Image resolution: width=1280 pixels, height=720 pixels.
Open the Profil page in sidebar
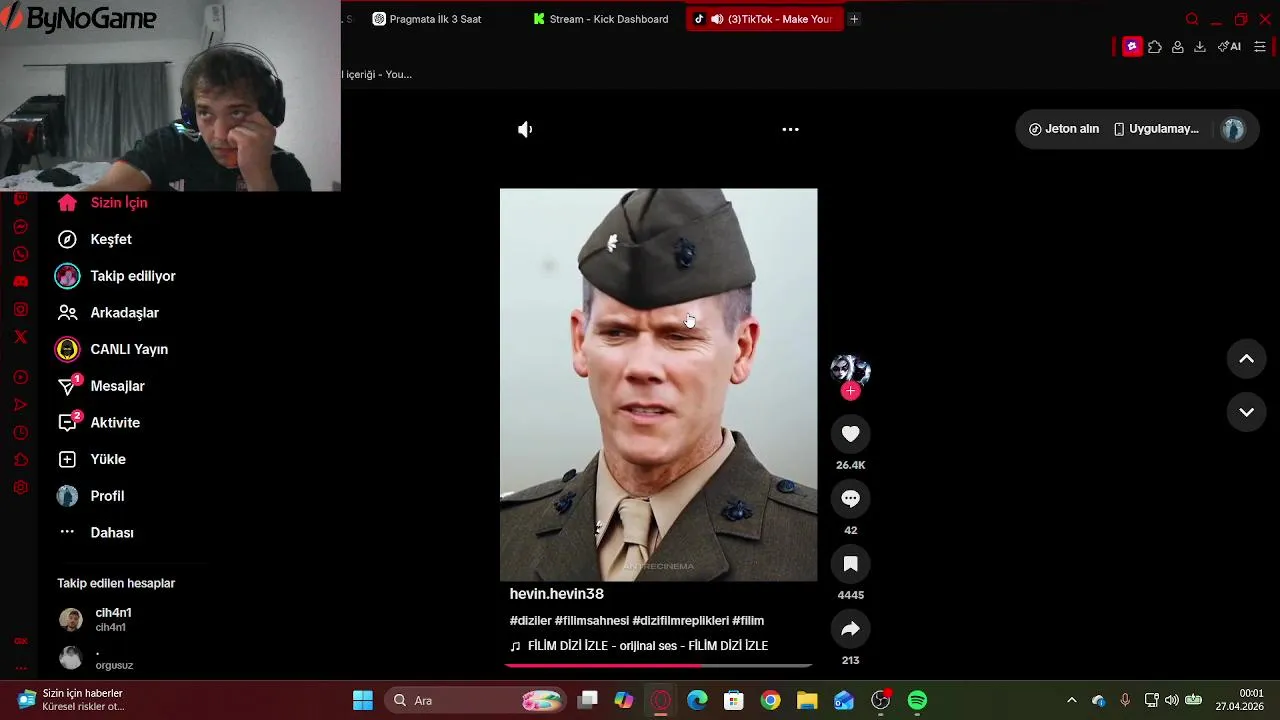pyautogui.click(x=90, y=496)
